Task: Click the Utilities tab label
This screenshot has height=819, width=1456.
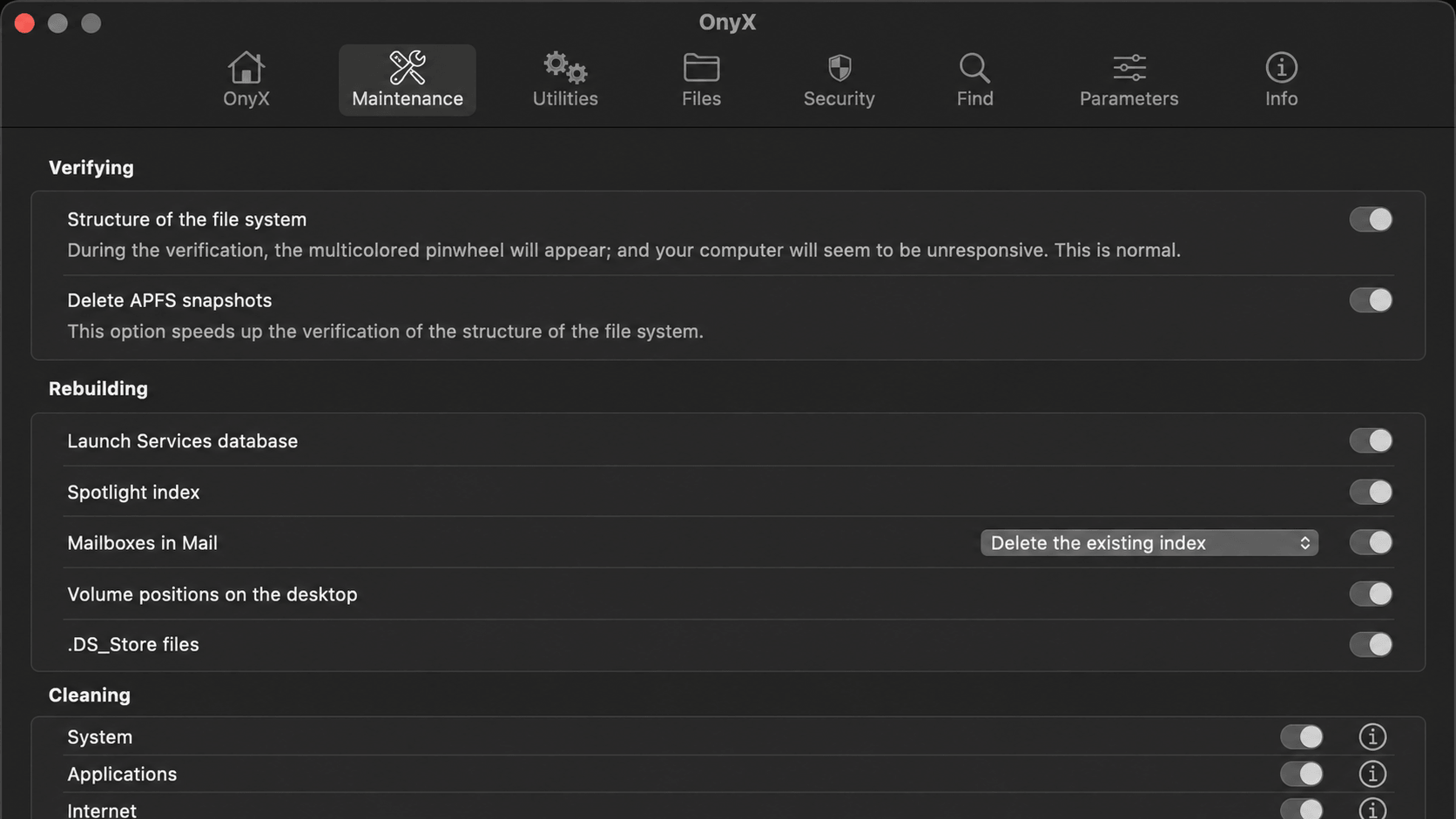Action: click(x=565, y=98)
